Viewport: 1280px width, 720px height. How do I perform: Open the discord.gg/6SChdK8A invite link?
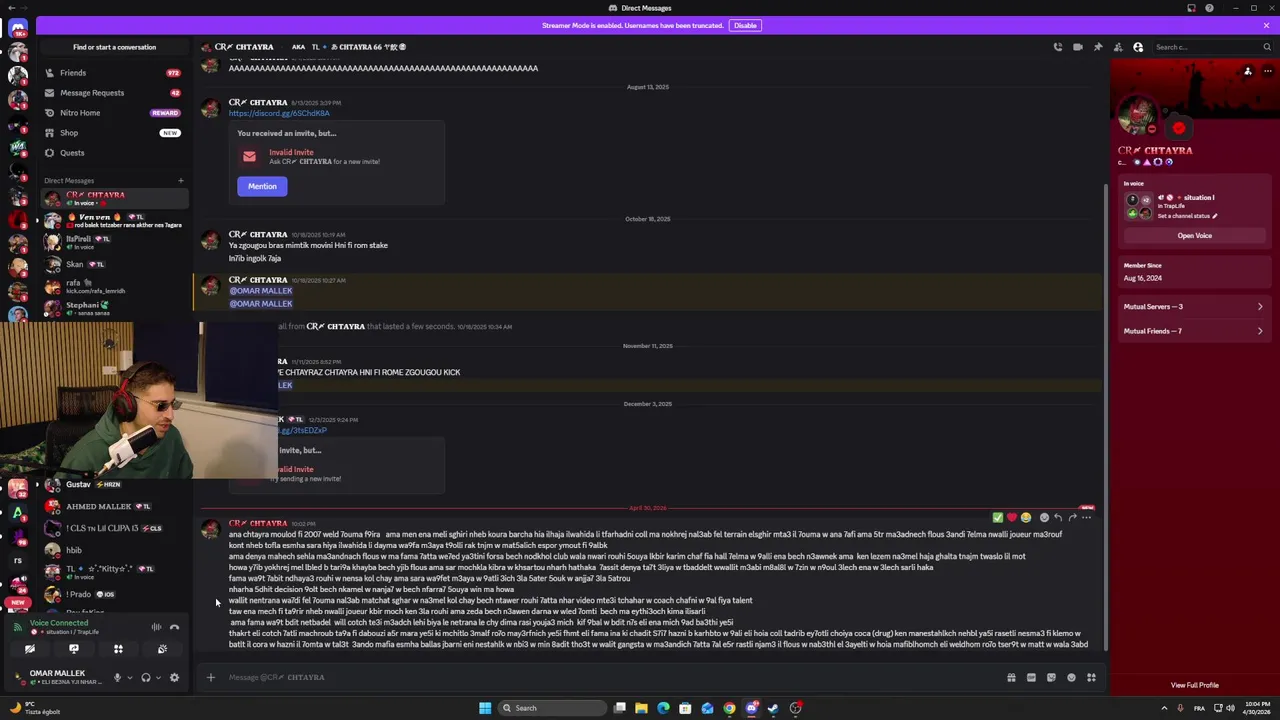click(x=279, y=113)
